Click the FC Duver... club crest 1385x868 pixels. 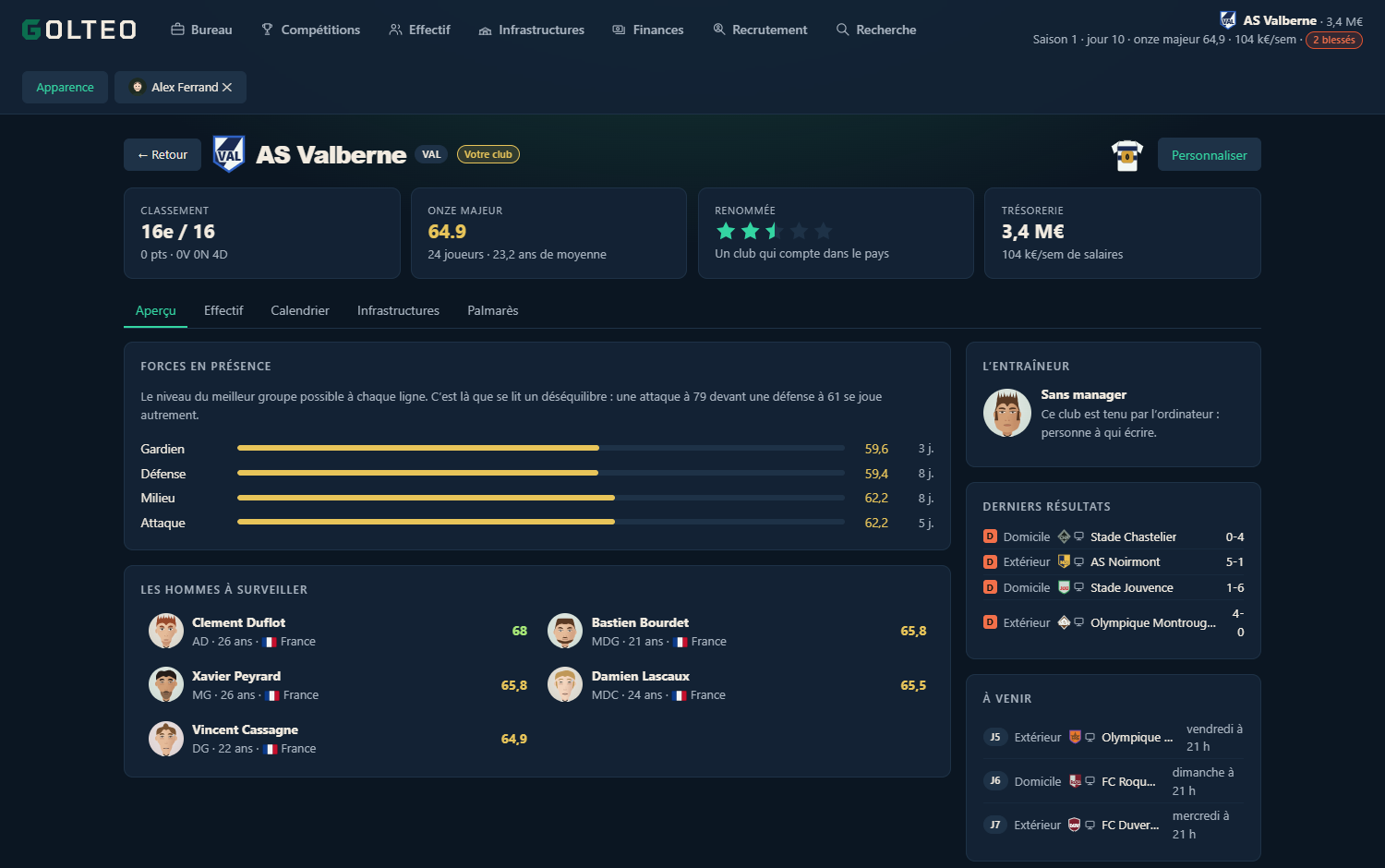coord(1075,825)
